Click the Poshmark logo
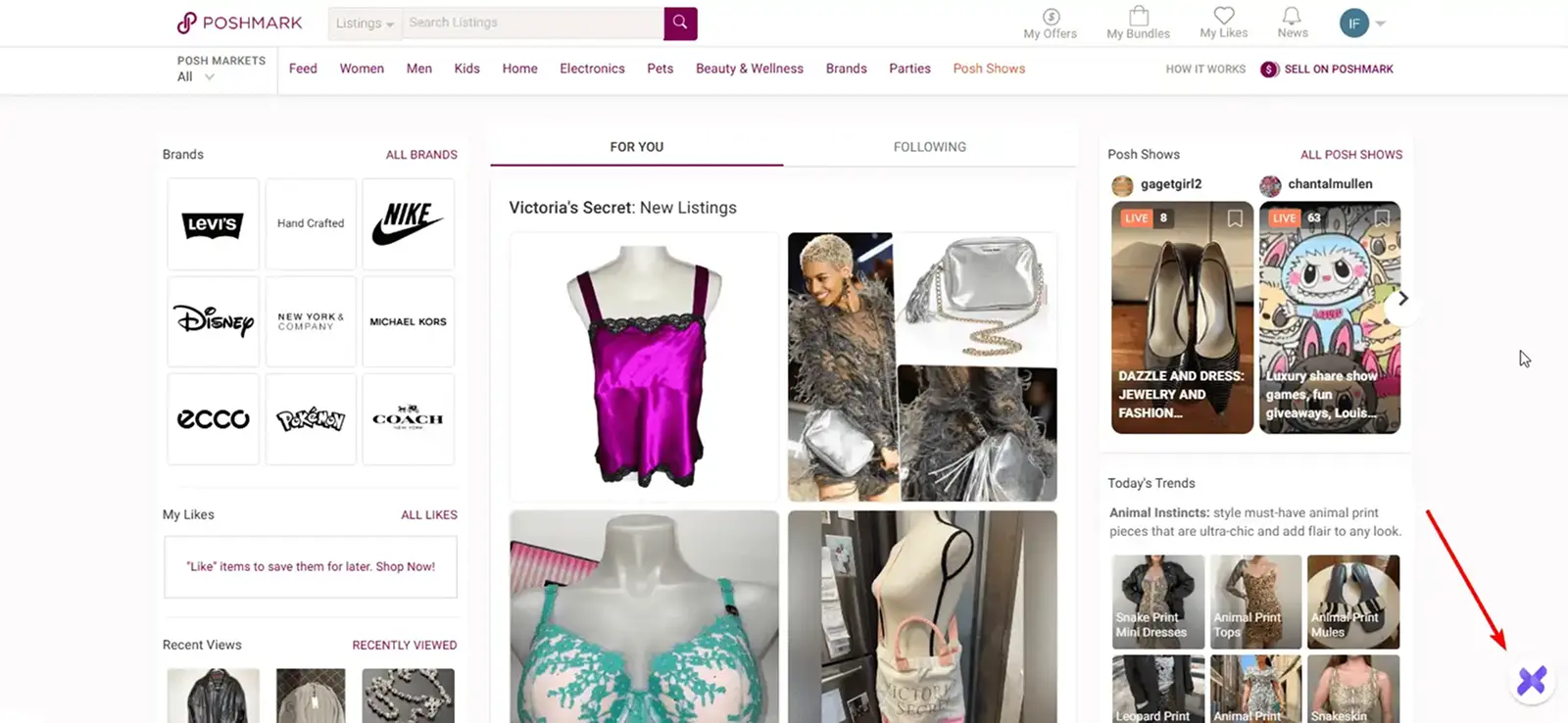The width and height of the screenshot is (1568, 723). (239, 23)
